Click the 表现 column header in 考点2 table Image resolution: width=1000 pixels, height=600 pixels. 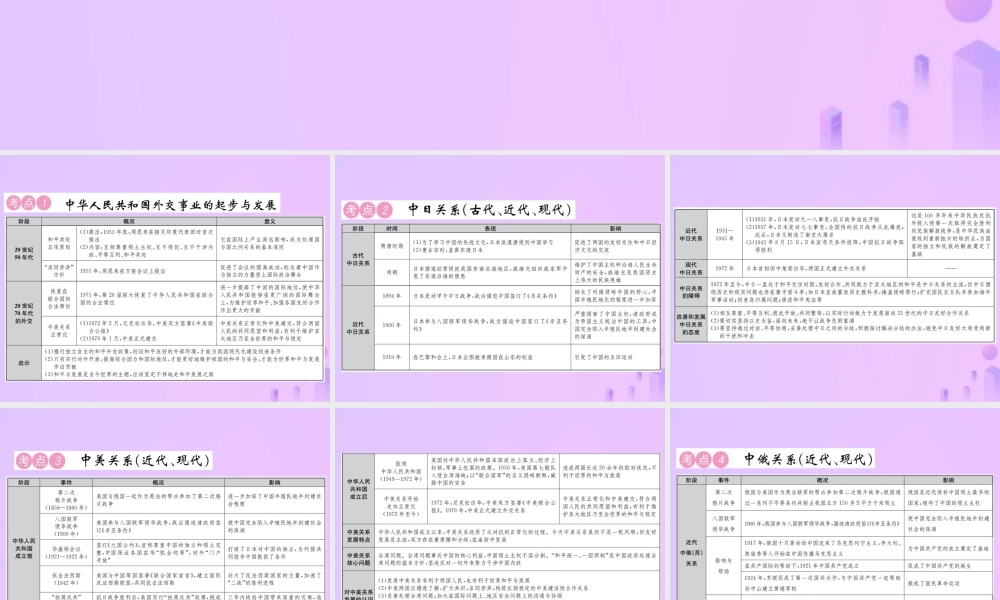click(x=490, y=228)
